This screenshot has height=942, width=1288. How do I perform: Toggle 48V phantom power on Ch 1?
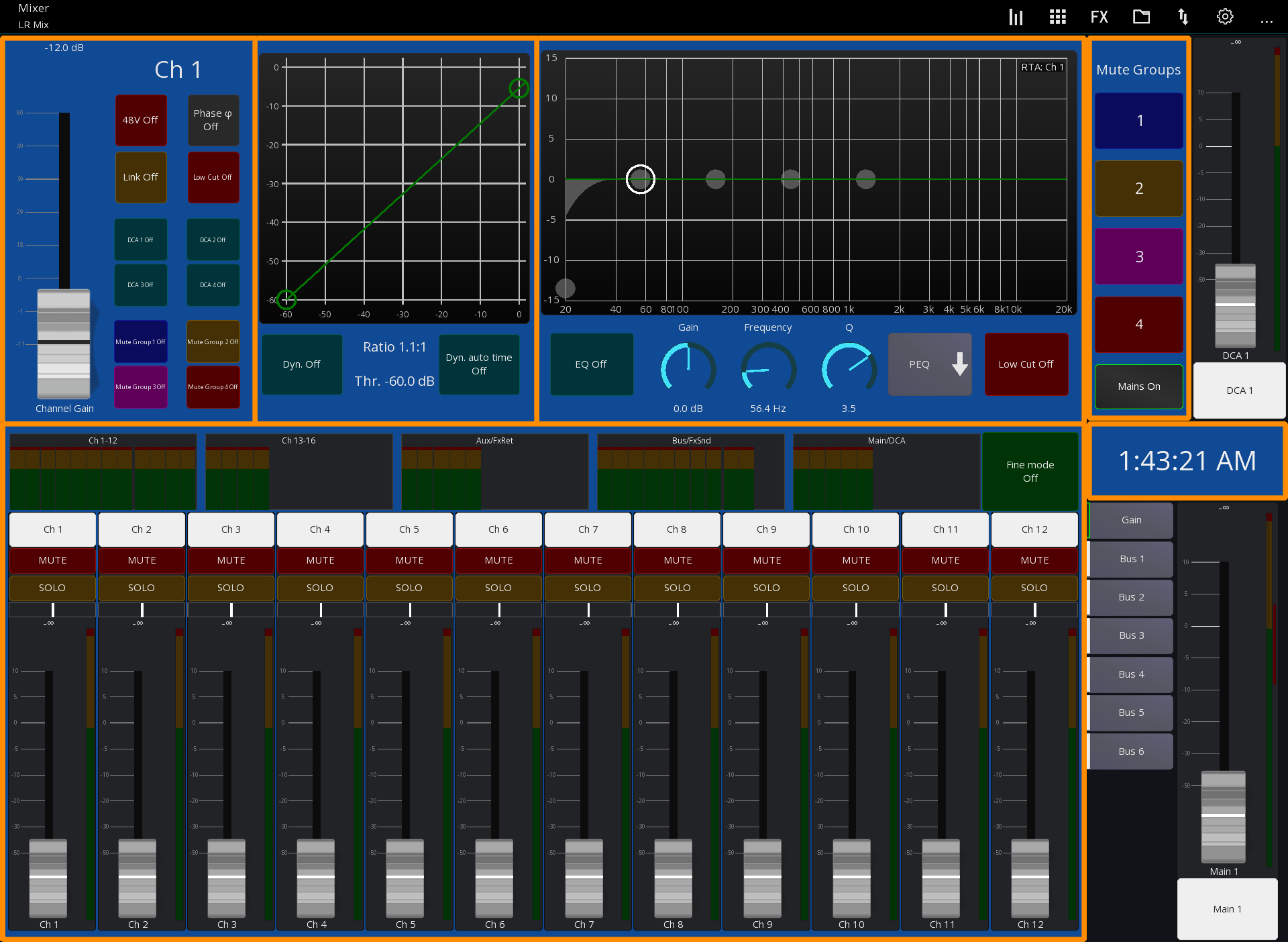point(140,120)
